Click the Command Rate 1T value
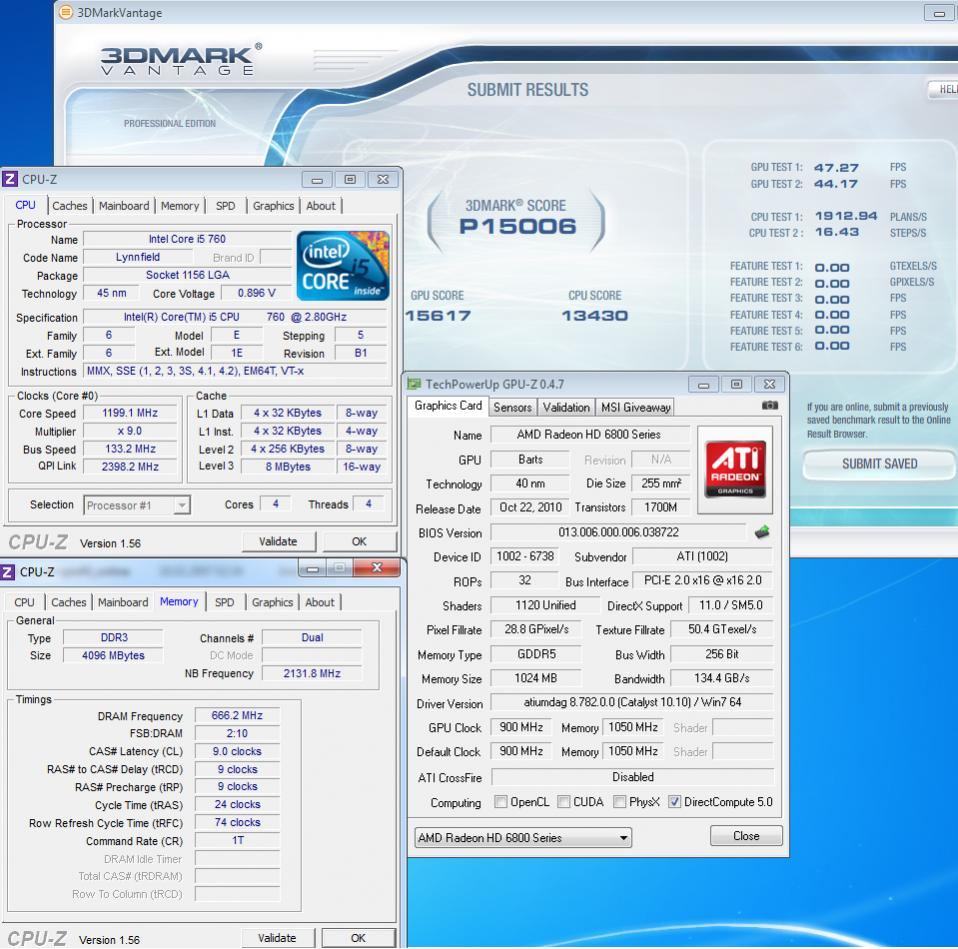This screenshot has width=958, height=949. (237, 841)
